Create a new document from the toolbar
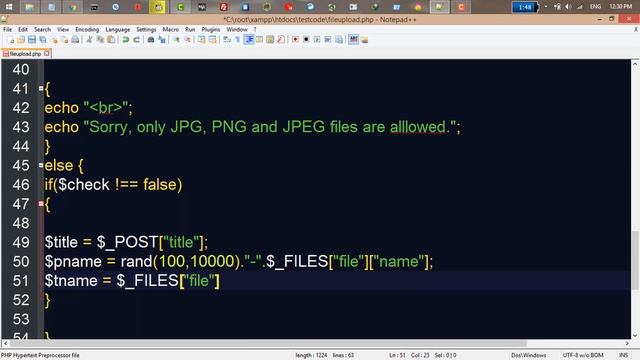640x360 pixels. 10,40
